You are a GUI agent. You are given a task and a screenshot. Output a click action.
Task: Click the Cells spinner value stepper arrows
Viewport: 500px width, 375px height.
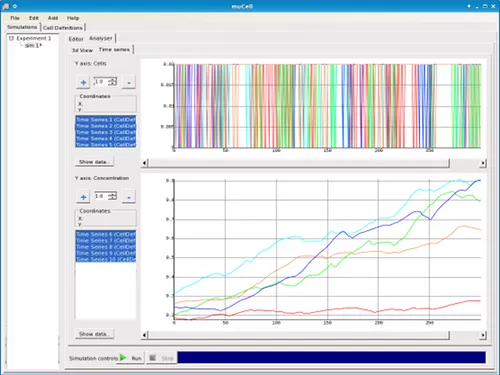click(113, 81)
